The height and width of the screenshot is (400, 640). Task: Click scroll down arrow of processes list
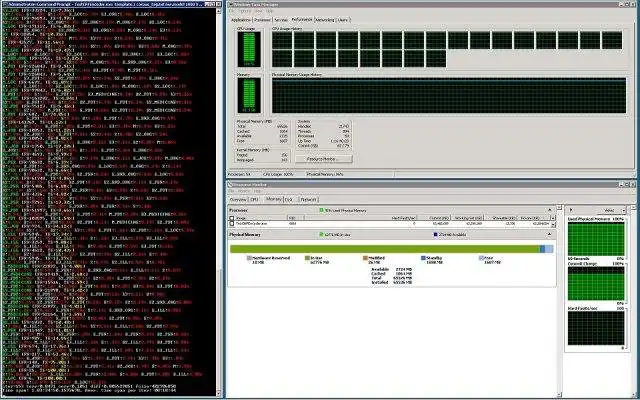pos(553,224)
